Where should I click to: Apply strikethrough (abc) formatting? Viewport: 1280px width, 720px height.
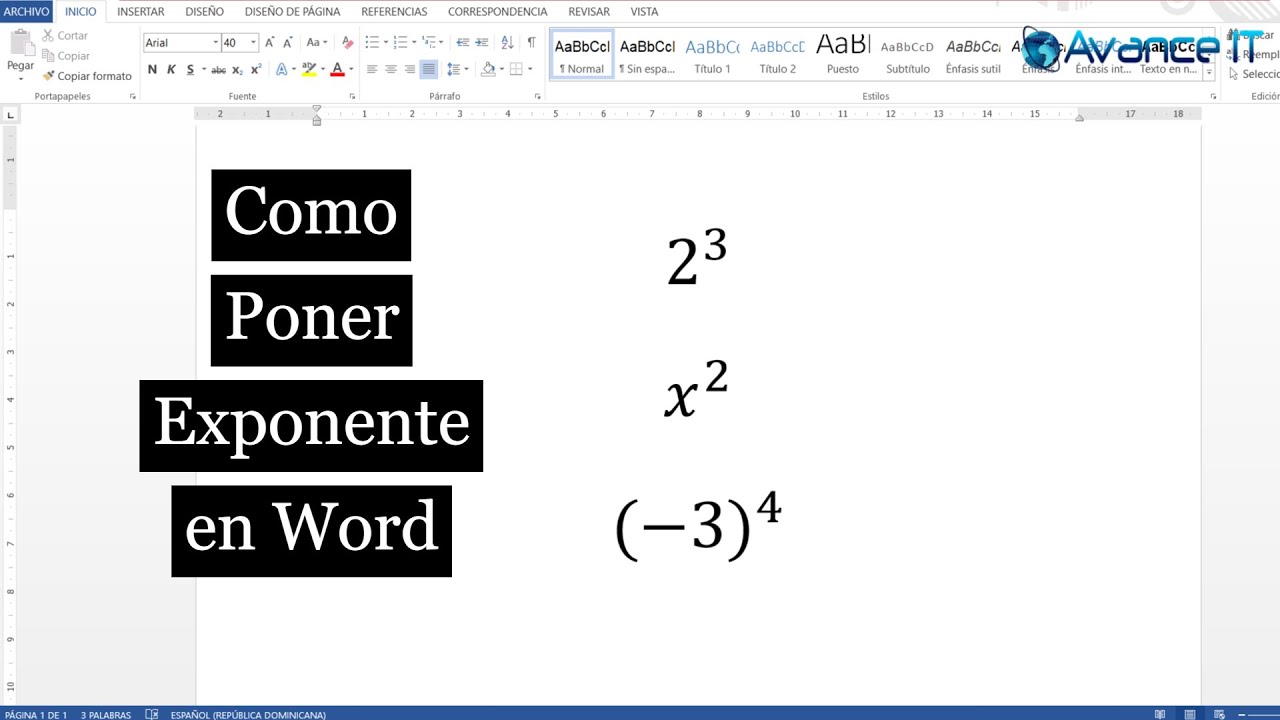(218, 69)
